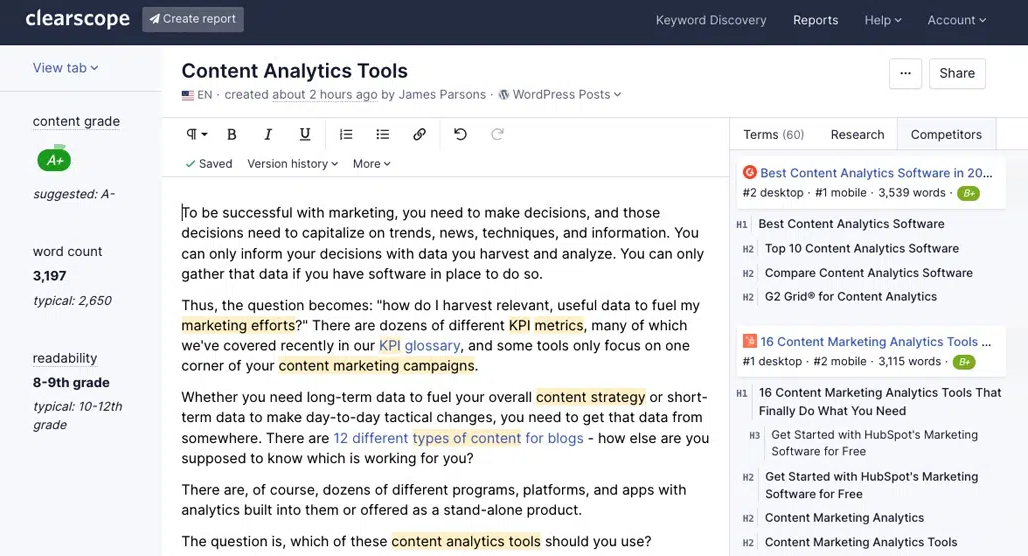Select H2 Content Marketing Analytics Tools heading
This screenshot has height=556, width=1028.
[861, 542]
